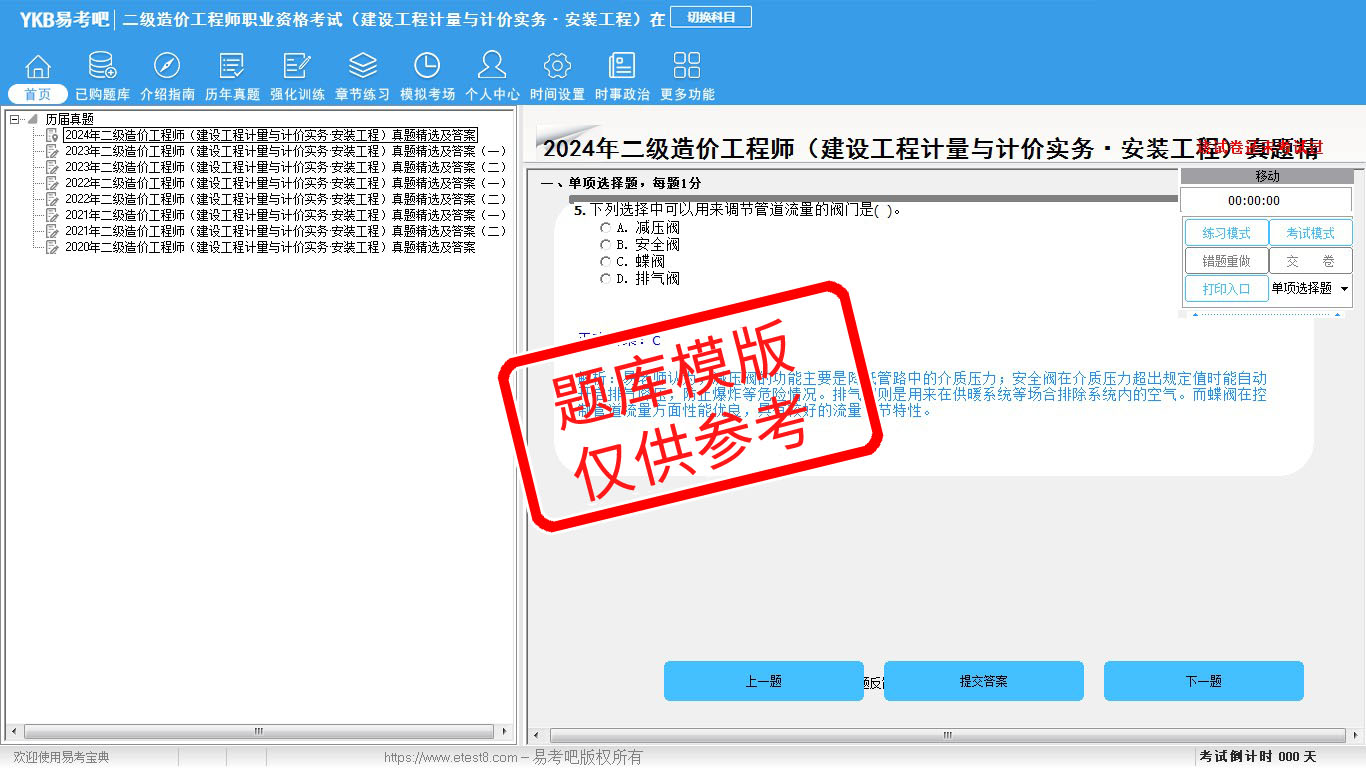Open the 单项选择题 question type dropdown
The image size is (1366, 768).
1343,289
